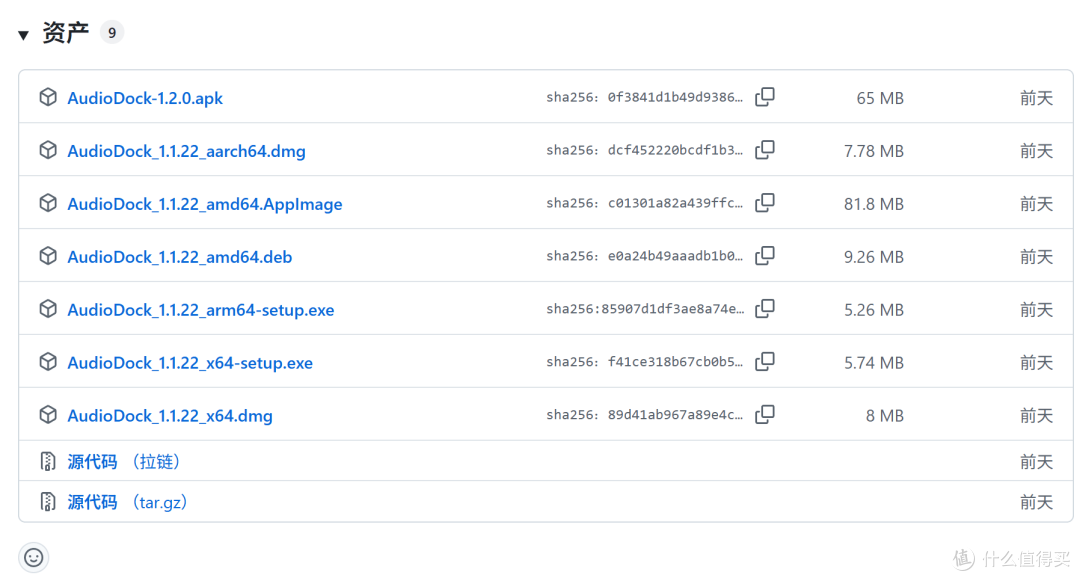Open the smiley emoji reaction picker
The width and height of the screenshot is (1080, 581).
pyautogui.click(x=34, y=558)
